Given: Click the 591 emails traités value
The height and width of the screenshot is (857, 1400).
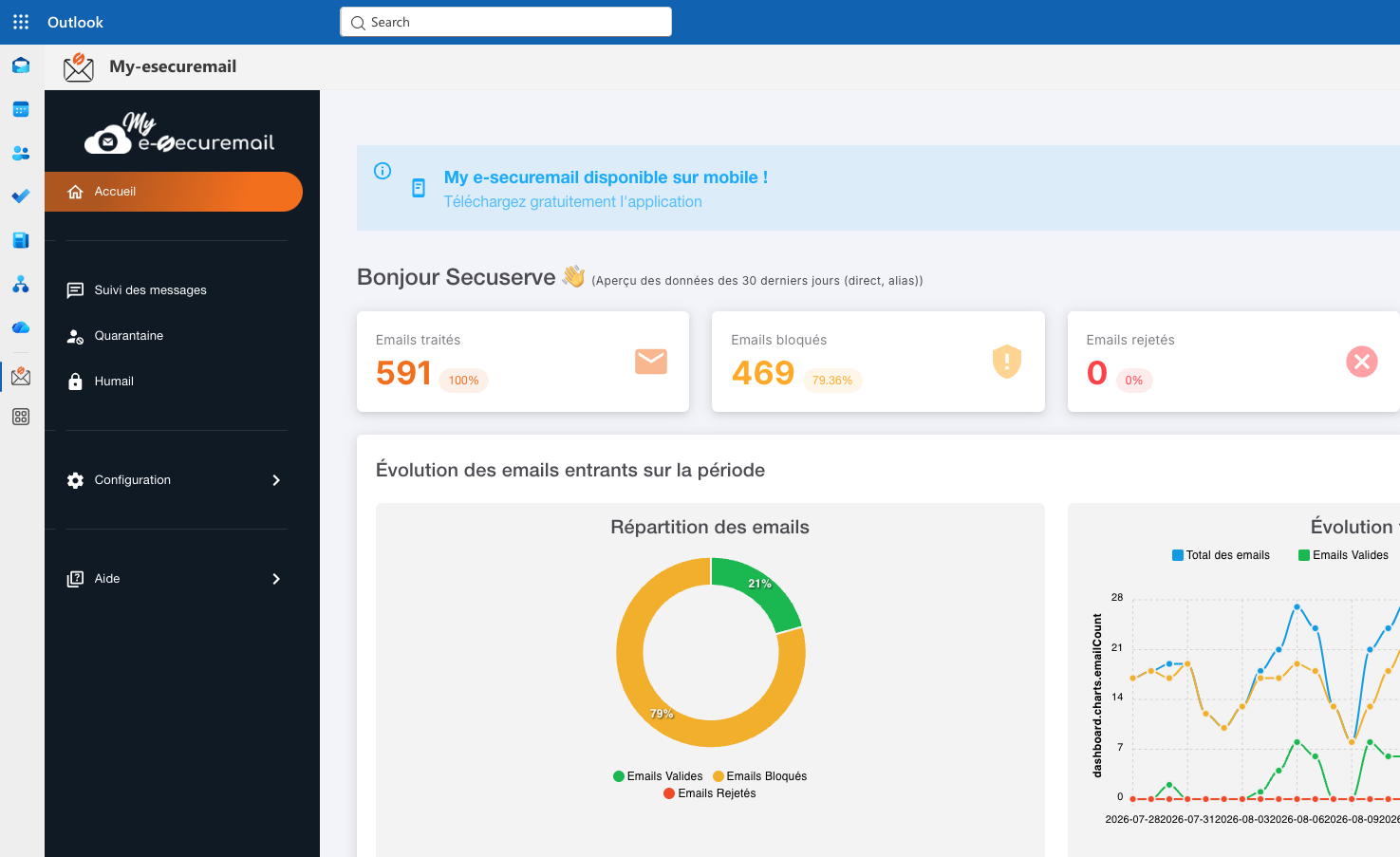Looking at the screenshot, I should 403,373.
